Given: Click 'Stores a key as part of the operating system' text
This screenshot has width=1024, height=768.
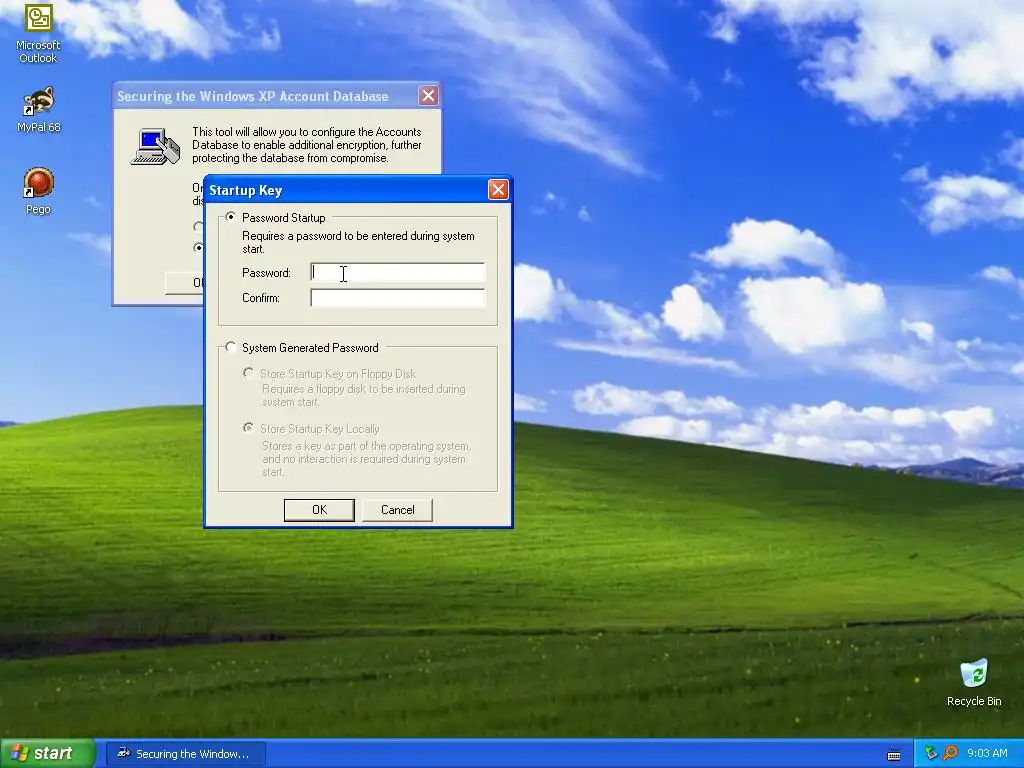Looking at the screenshot, I should tap(366, 458).
